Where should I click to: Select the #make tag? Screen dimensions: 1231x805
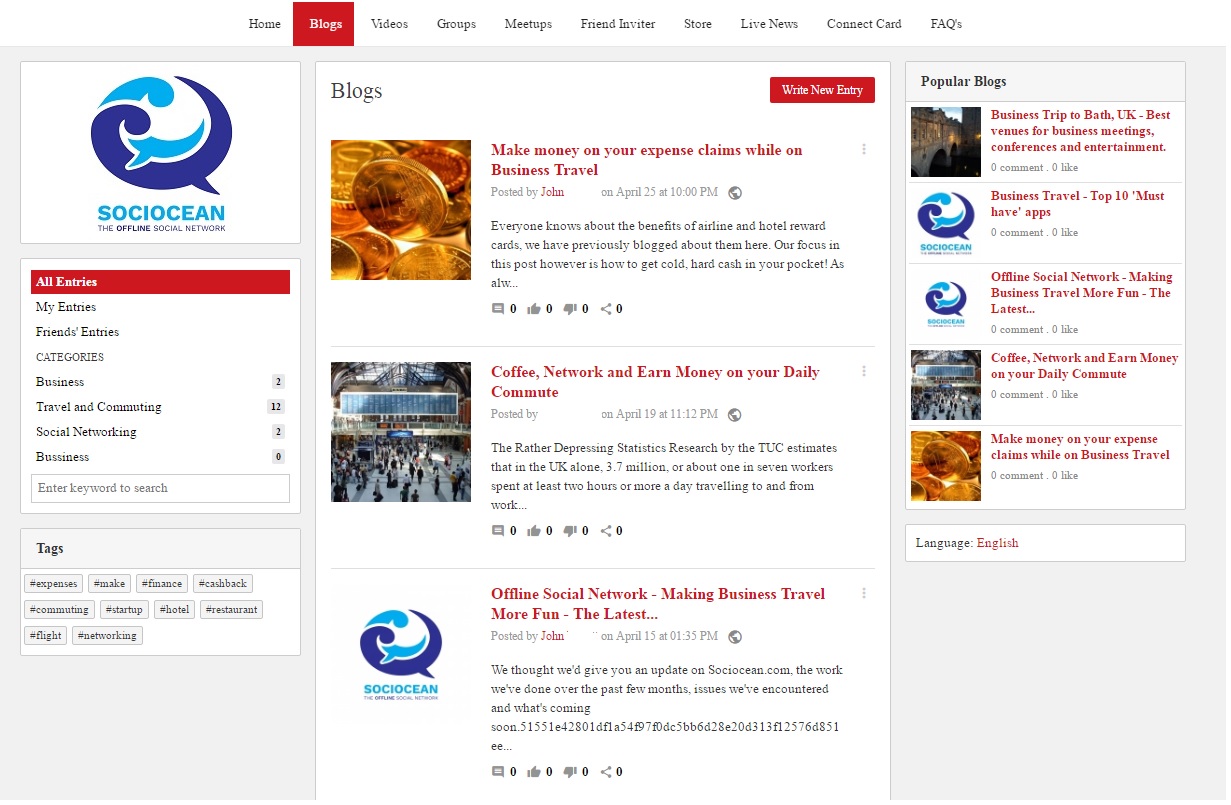coord(110,584)
